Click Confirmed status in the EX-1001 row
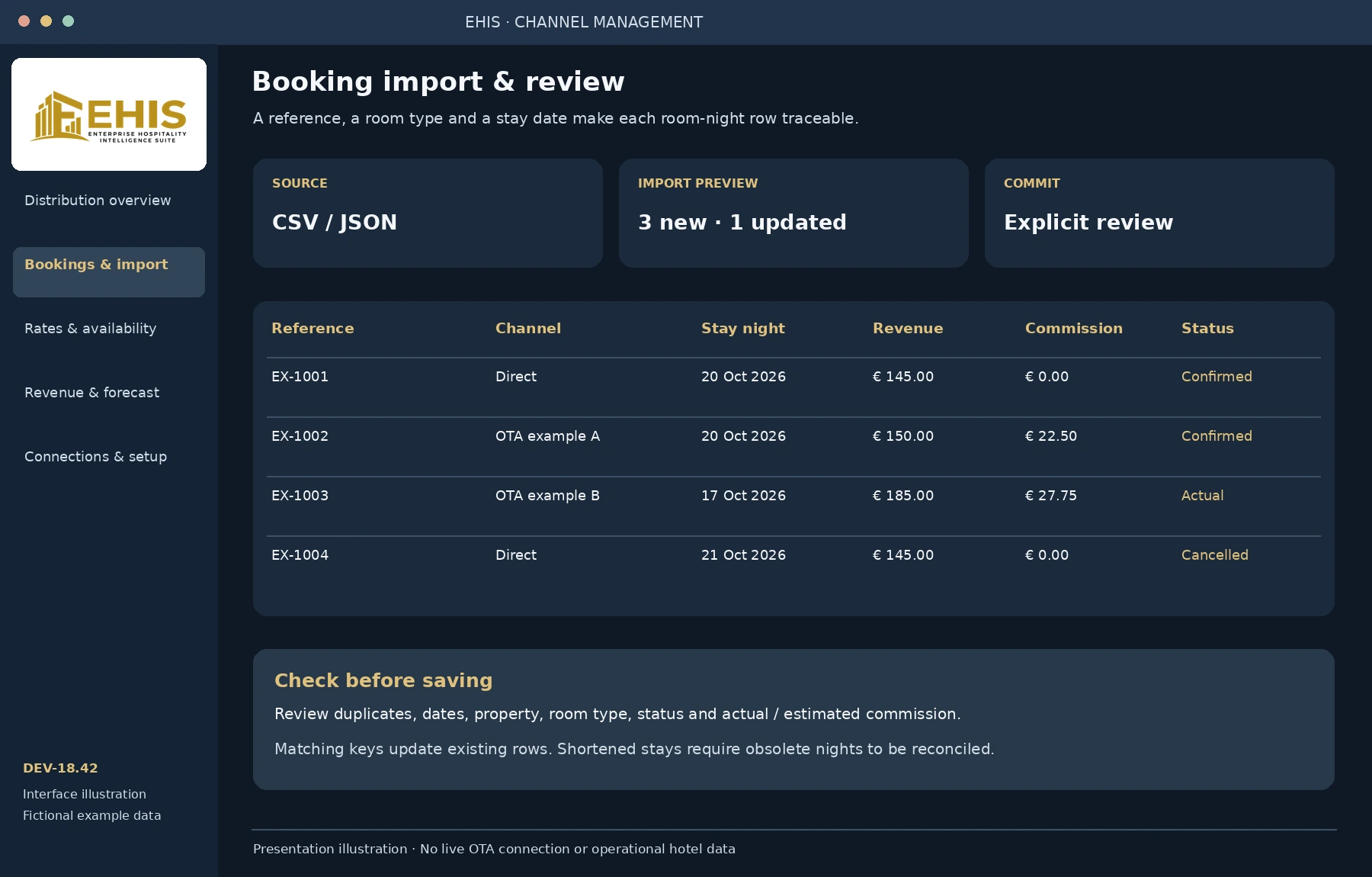The image size is (1372, 877). [x=1217, y=377]
